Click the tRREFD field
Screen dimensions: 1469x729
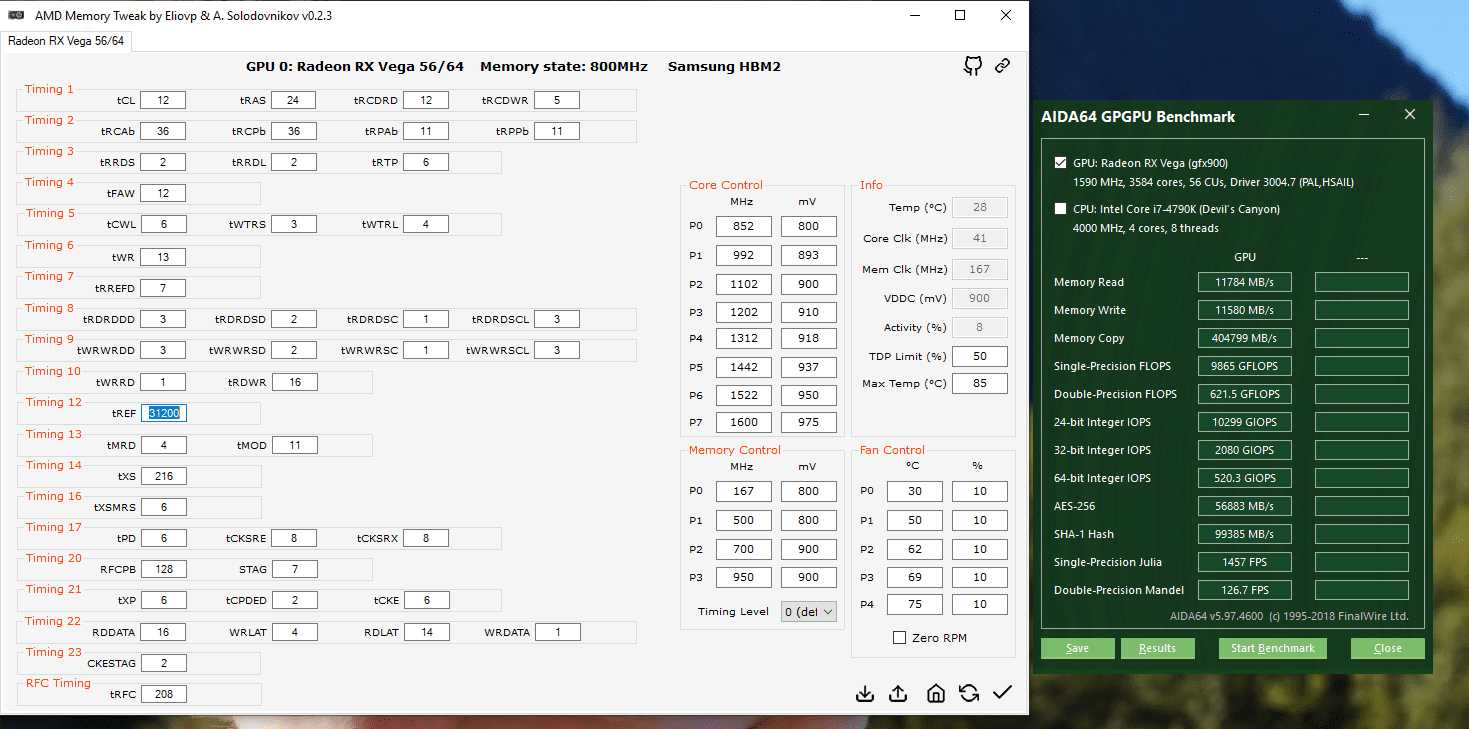(x=163, y=288)
